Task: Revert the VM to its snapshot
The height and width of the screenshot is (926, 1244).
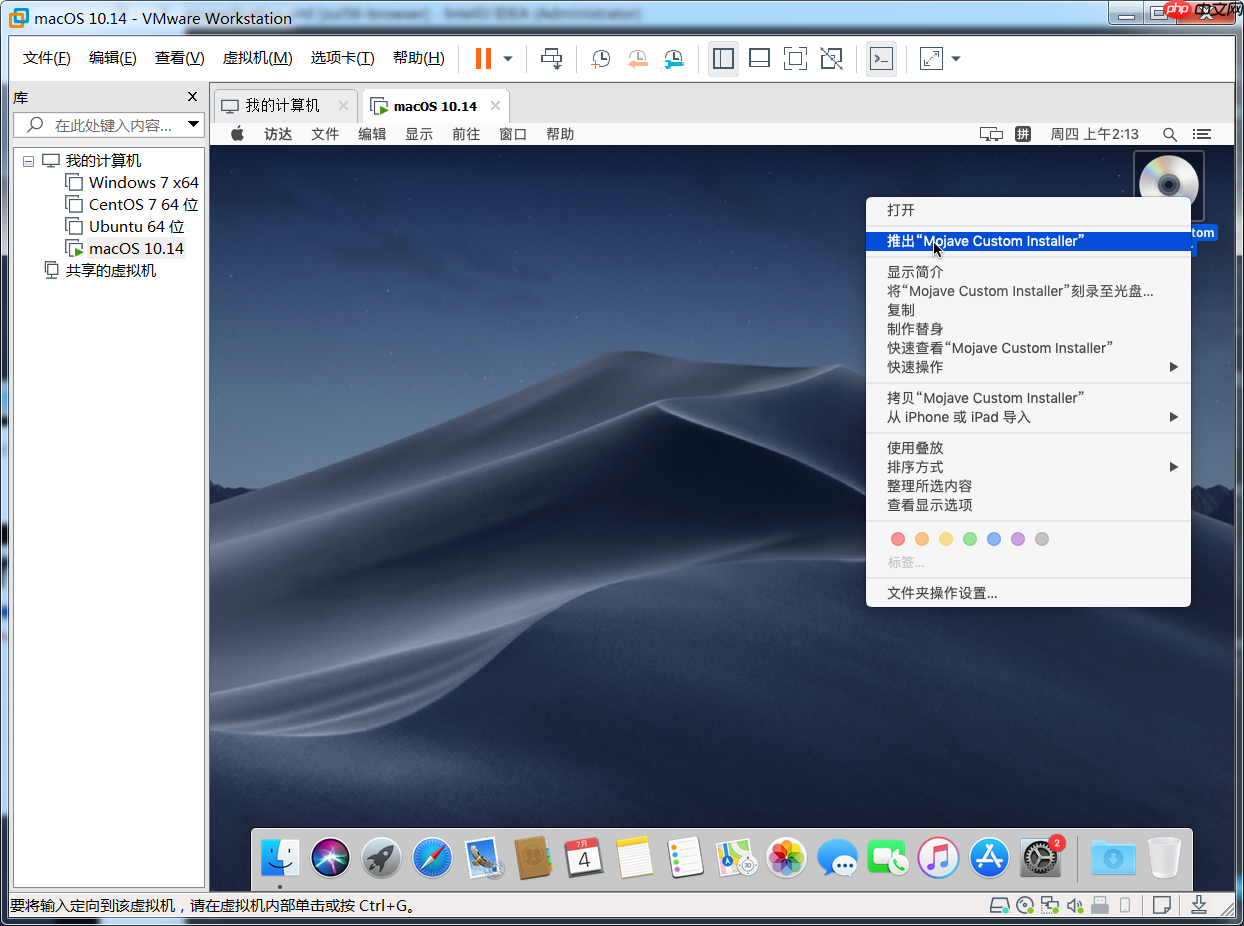Action: click(x=637, y=58)
